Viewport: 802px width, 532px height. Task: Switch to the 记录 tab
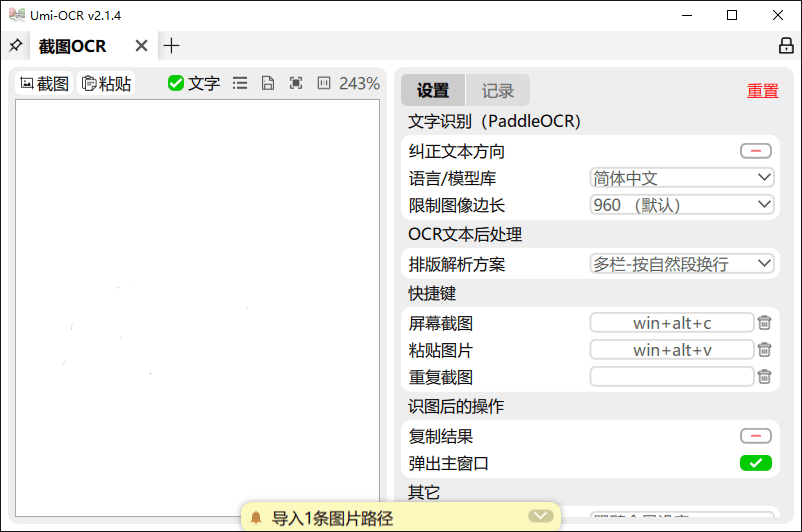(498, 90)
